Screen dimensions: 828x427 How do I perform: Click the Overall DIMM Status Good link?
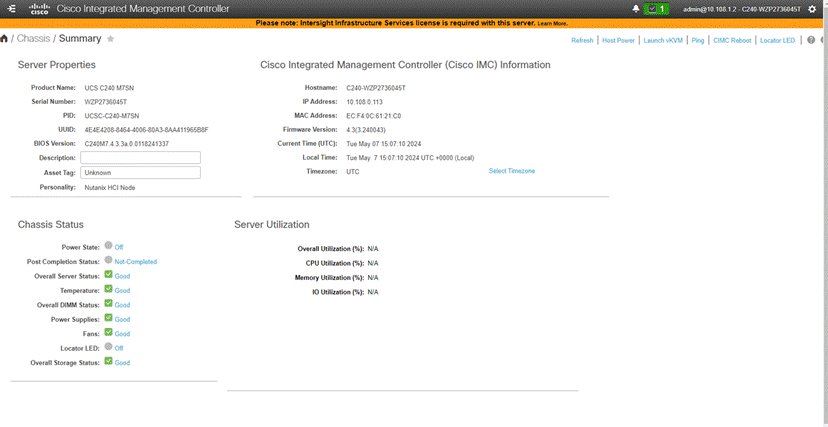[x=122, y=305]
